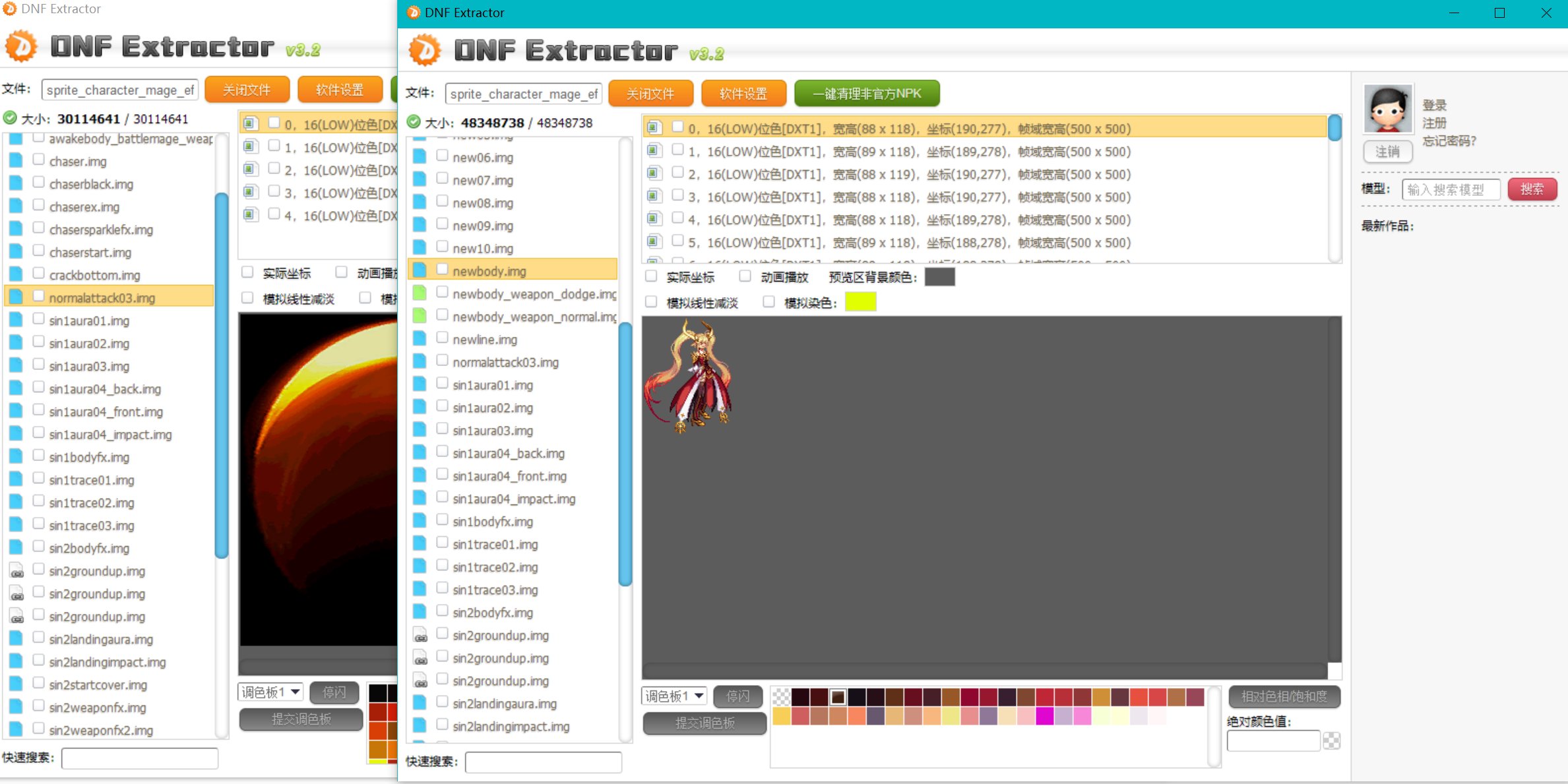Click the 提交调色板 button in front window

point(705,723)
